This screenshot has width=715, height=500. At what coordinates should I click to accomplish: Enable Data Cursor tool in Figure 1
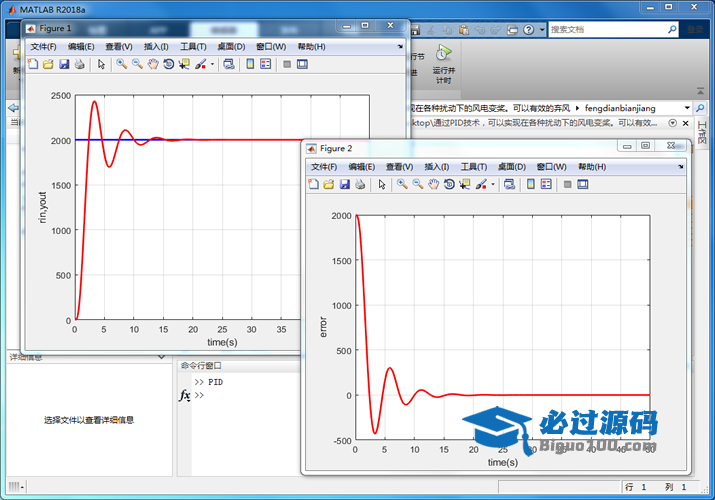[184, 64]
